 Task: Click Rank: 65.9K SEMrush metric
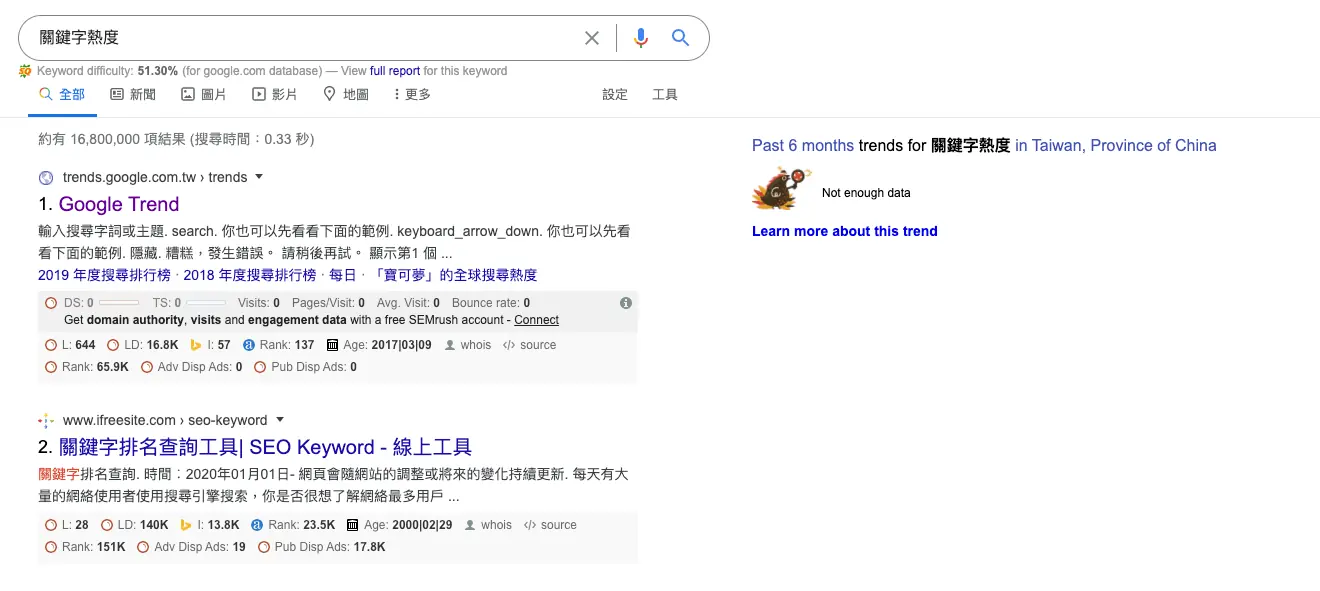(x=87, y=367)
